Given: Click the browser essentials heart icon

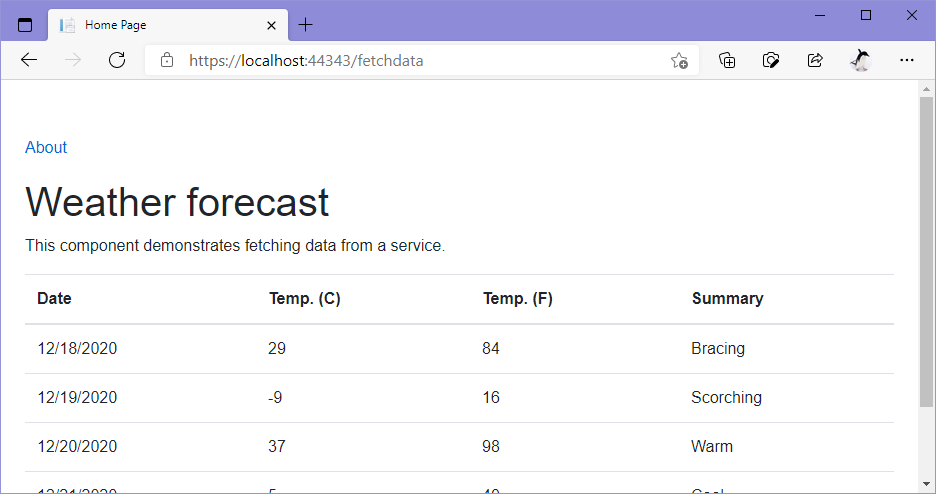Looking at the screenshot, I should 771,60.
